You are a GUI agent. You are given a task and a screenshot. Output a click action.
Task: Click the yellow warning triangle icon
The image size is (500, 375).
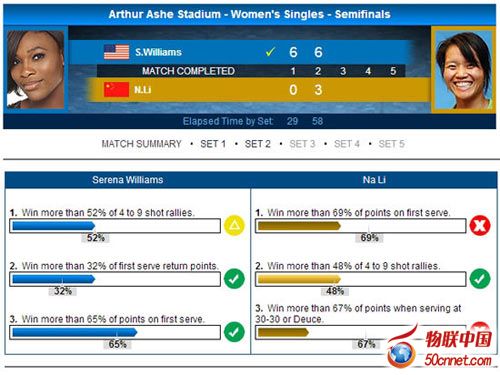coord(234,226)
